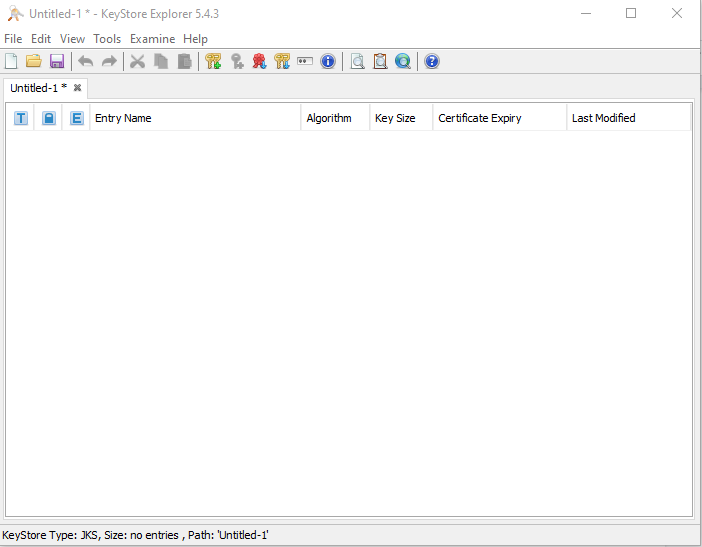This screenshot has height=547, width=702.
Task: Open the Help menu
Action: [195, 39]
